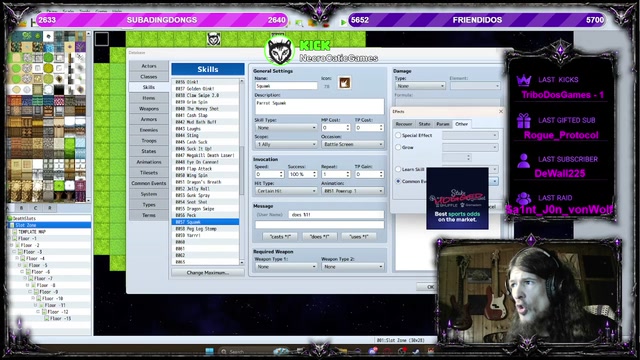The height and width of the screenshot is (360, 640).
Task: Switch to the States database tab
Action: [x=149, y=151]
